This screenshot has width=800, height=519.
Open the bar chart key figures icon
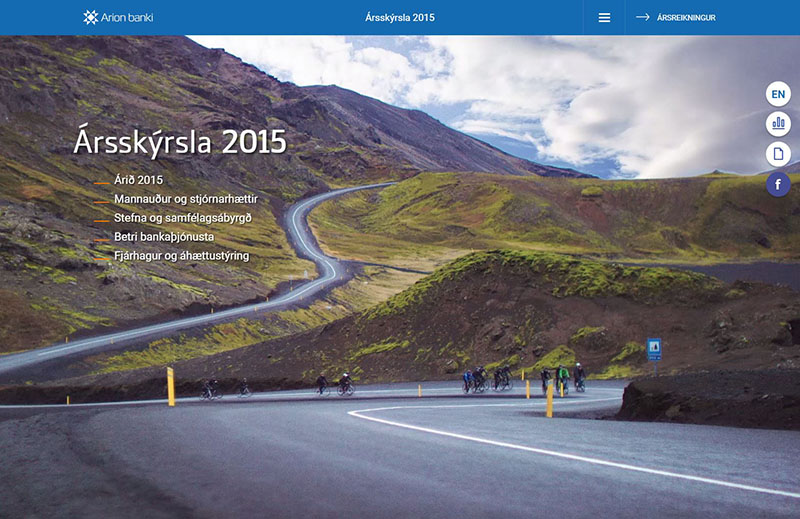pyautogui.click(x=778, y=123)
